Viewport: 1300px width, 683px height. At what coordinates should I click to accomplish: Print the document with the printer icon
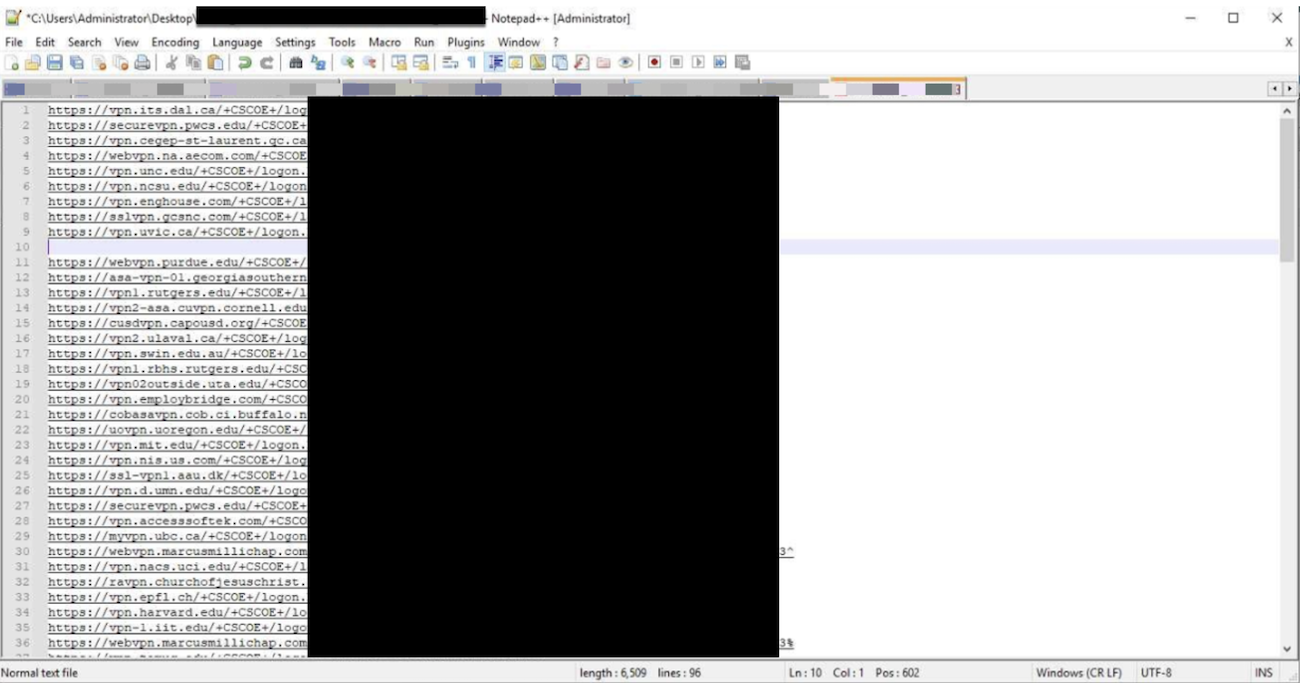pos(143,62)
